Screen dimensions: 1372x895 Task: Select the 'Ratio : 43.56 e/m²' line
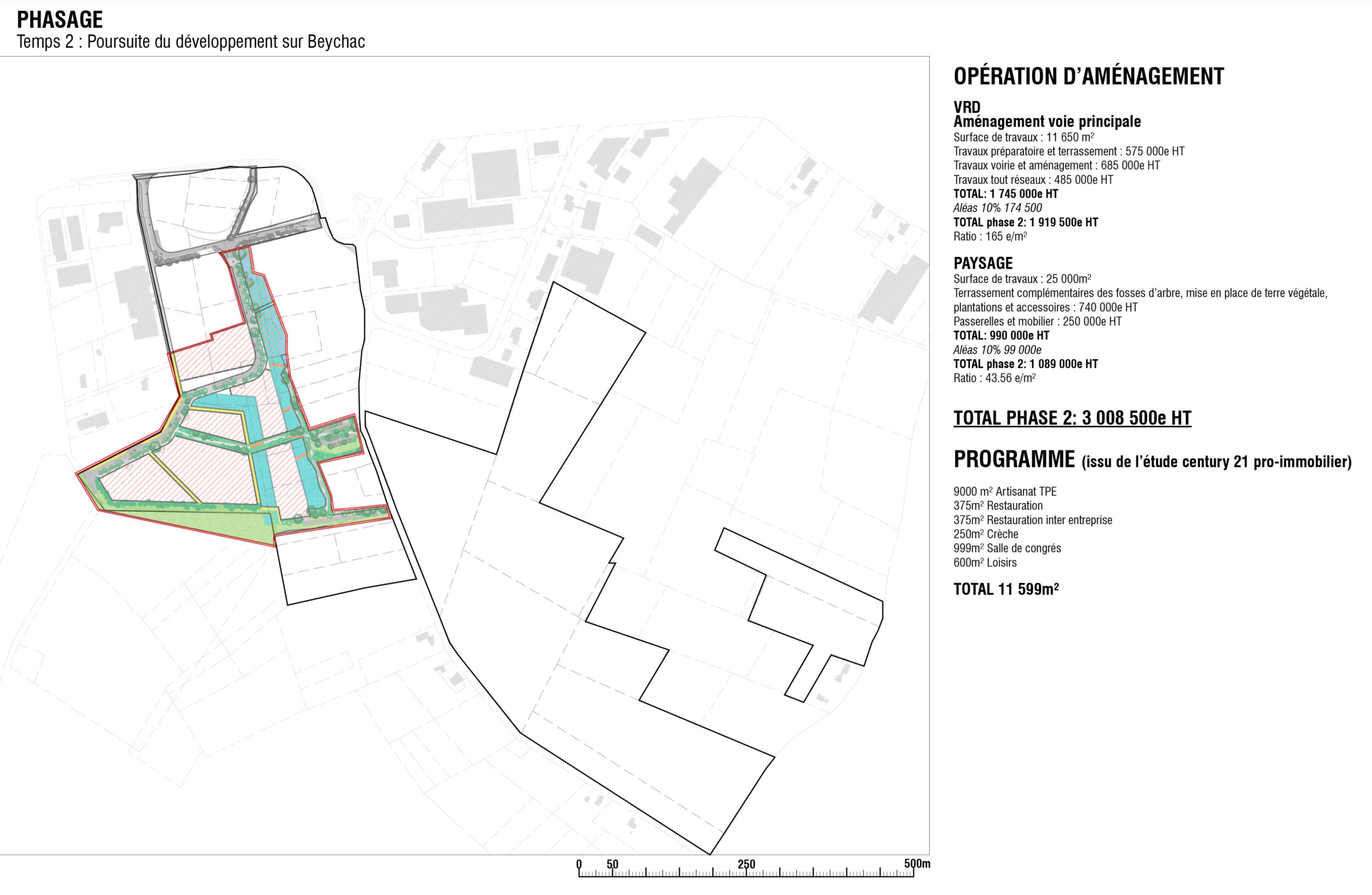994,378
